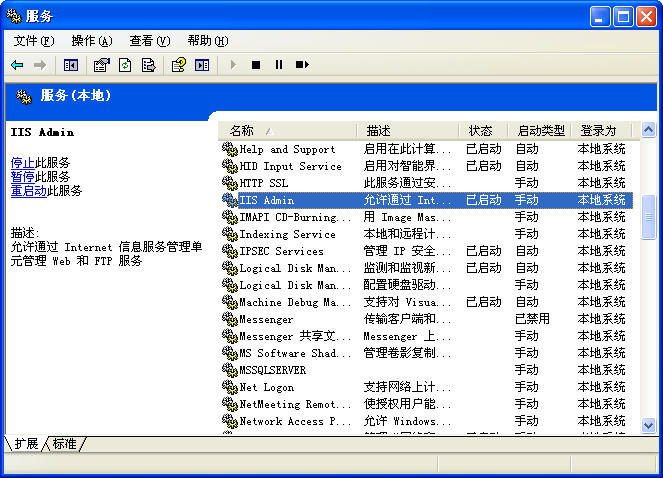The image size is (663, 478).
Task: Click the vertical scrollbar thumb
Action: pos(648,217)
